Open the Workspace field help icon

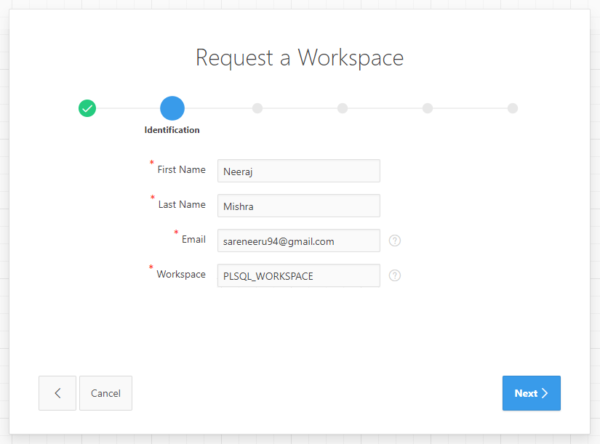[x=395, y=276]
